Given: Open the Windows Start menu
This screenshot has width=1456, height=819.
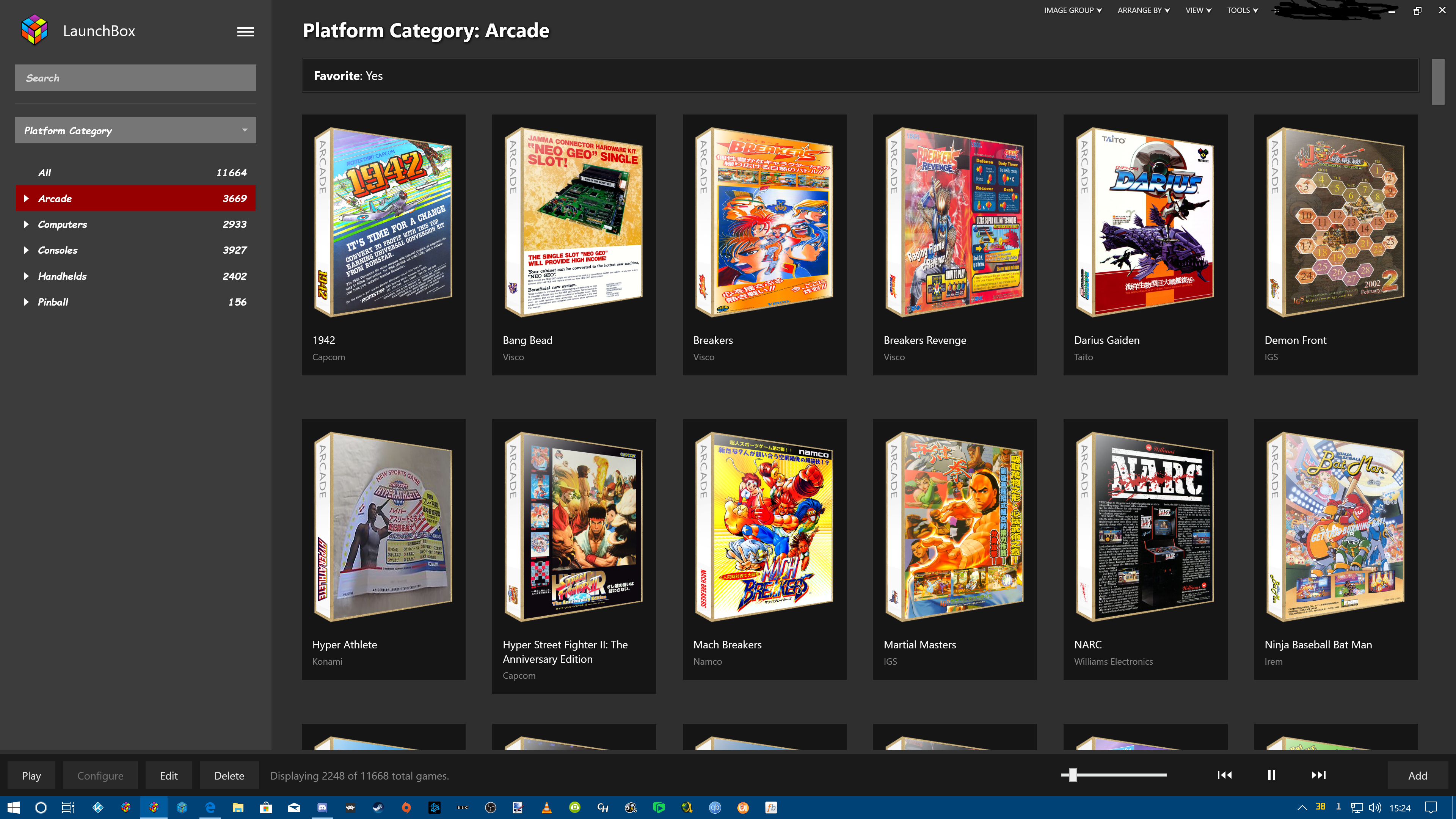Looking at the screenshot, I should tap(14, 808).
